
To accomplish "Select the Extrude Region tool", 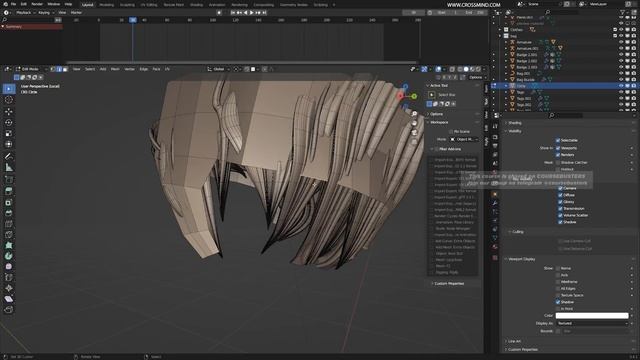I will pos(9,191).
